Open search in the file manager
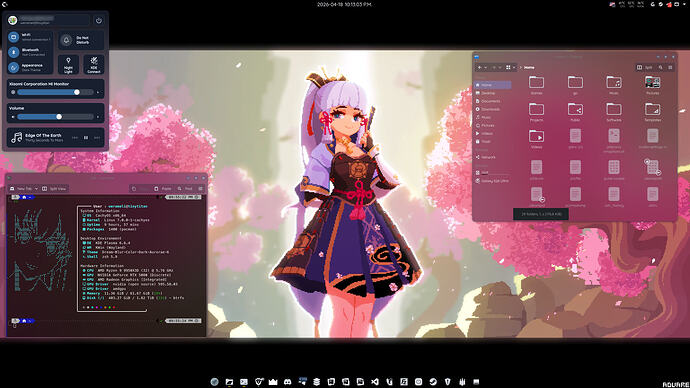This screenshot has width=690, height=388. point(660,67)
